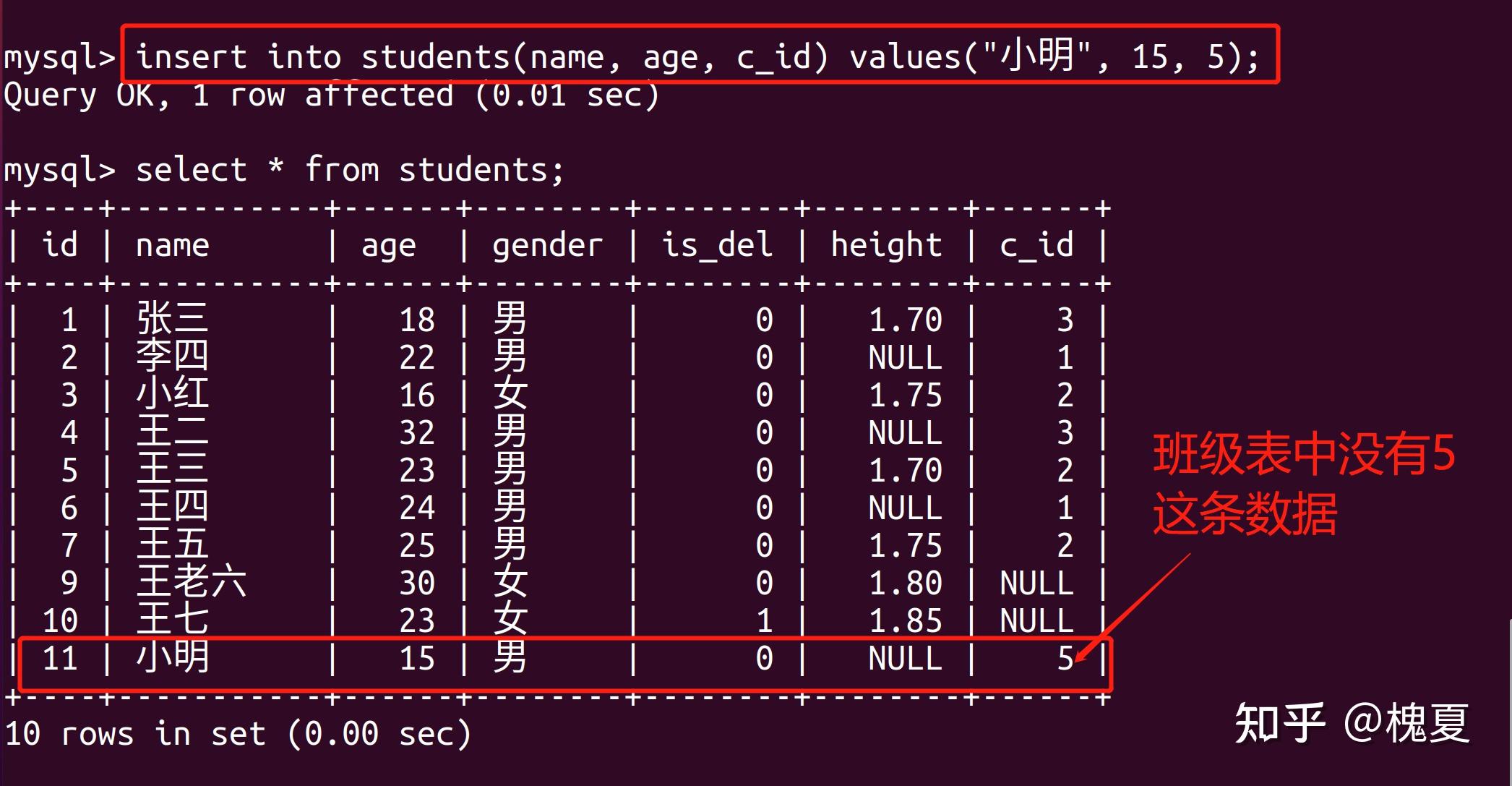Select 小明 in the table's last row

click(x=173, y=657)
